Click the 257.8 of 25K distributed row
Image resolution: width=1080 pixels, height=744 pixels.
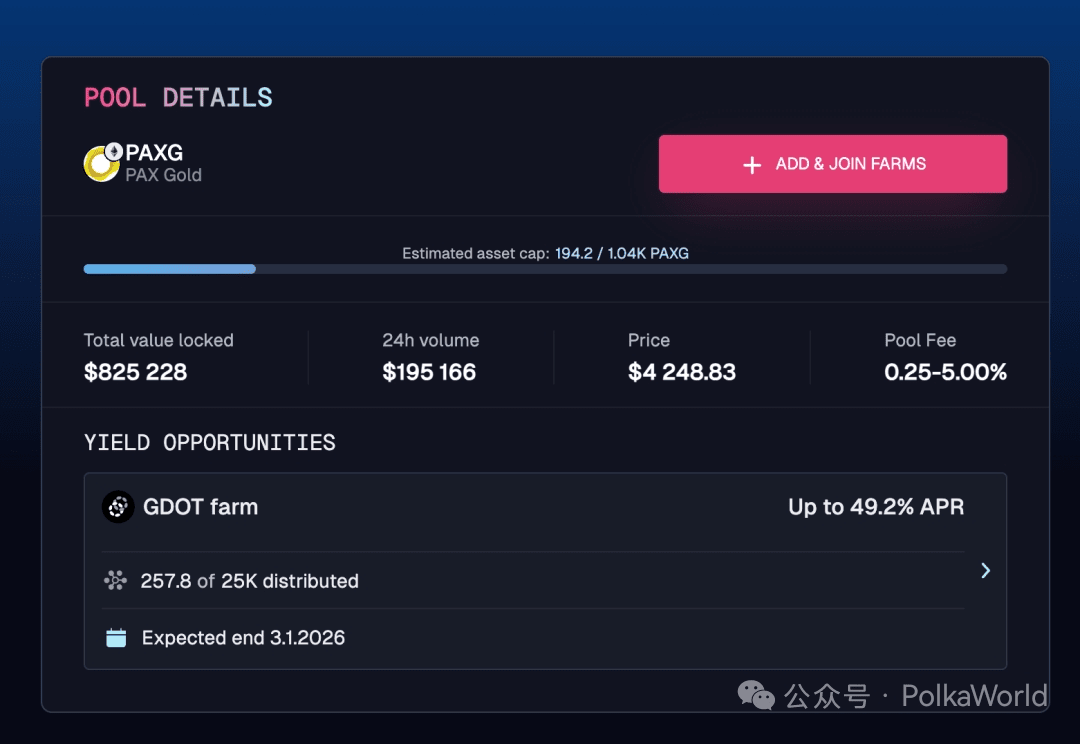[249, 581]
